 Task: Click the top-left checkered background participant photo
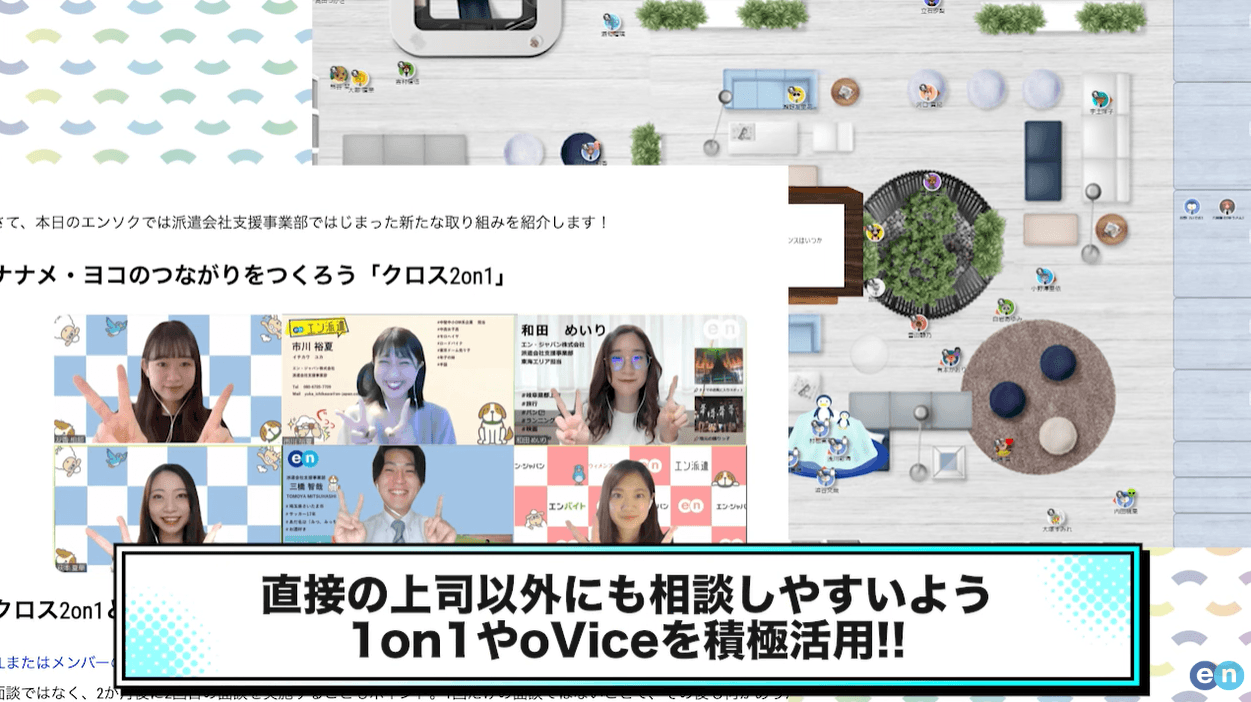point(168,380)
